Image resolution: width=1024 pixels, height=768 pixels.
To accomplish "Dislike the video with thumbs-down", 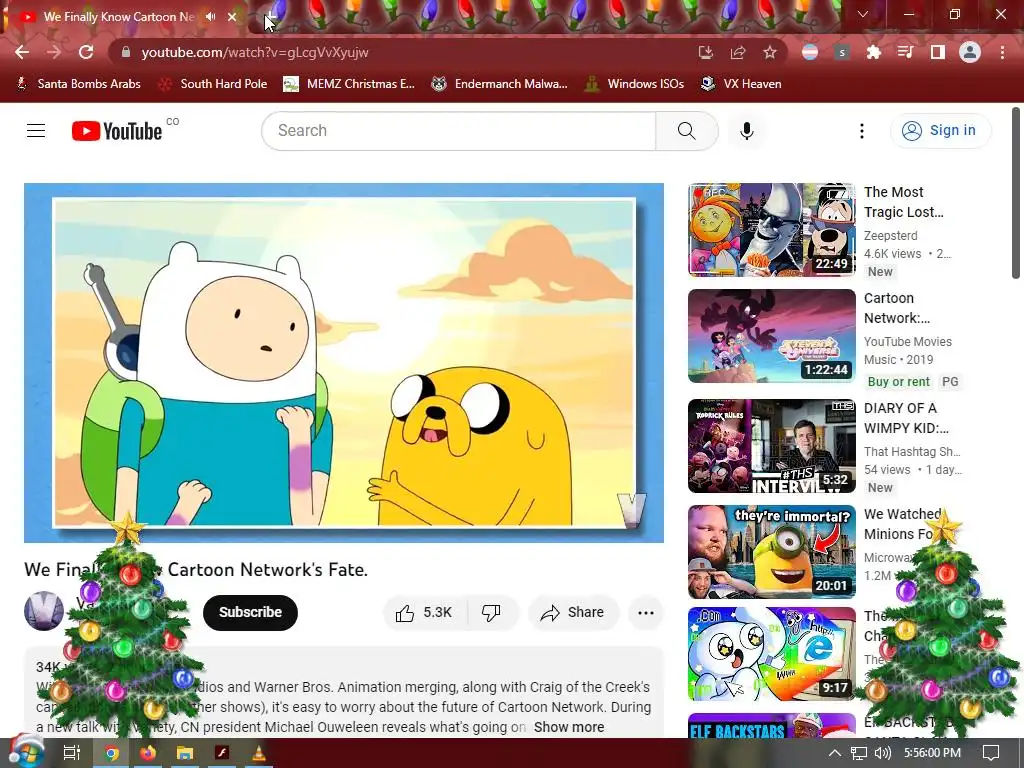I will [492, 613].
